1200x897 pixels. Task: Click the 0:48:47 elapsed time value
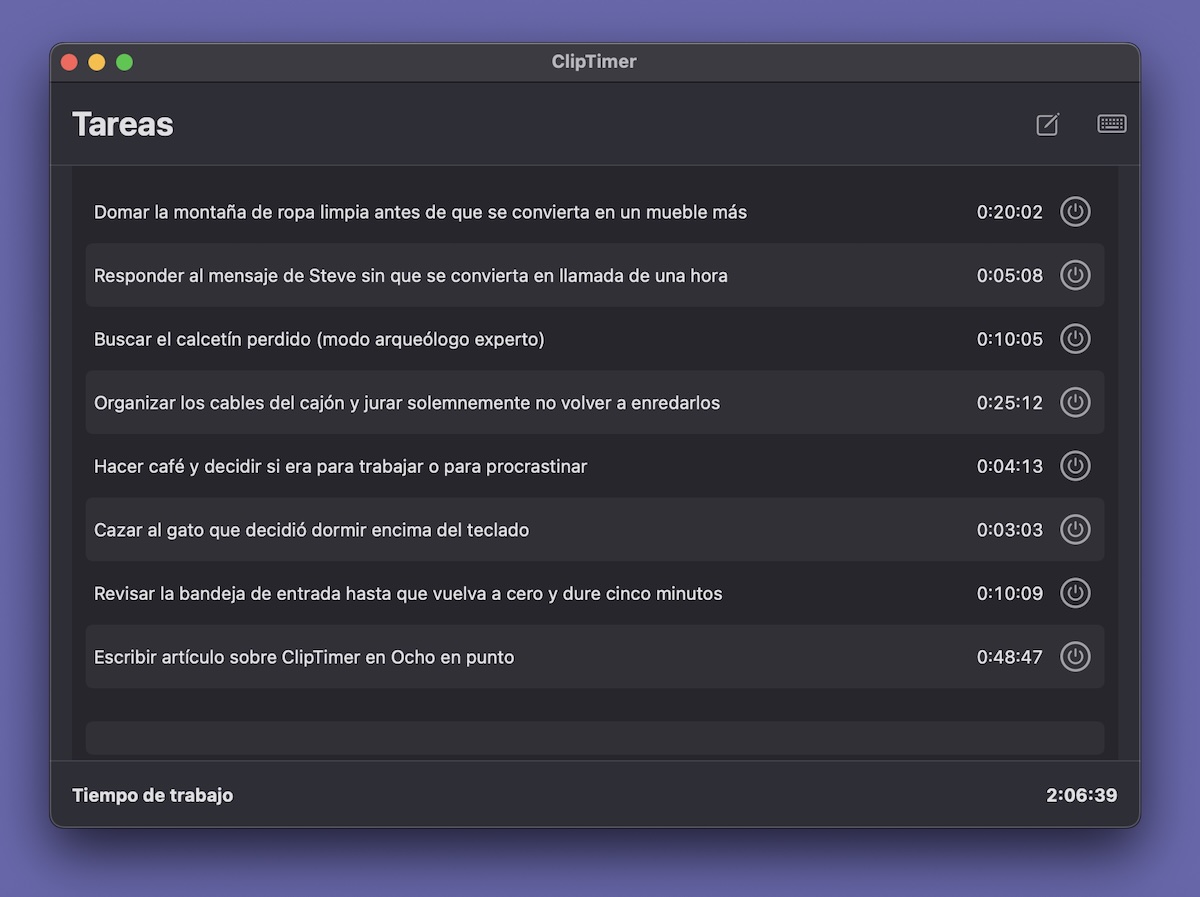tap(1010, 657)
